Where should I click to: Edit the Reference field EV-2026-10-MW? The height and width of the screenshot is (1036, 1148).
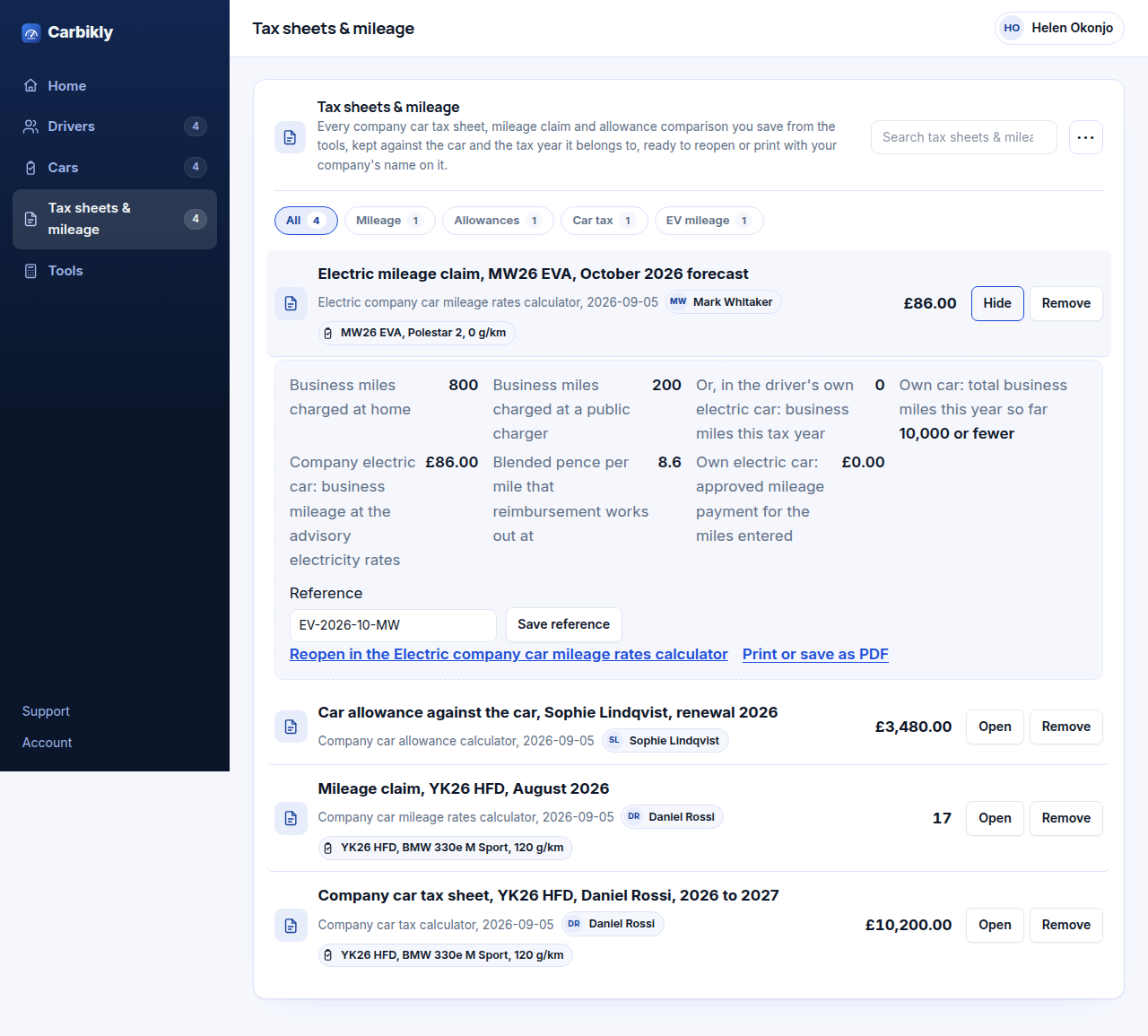click(x=393, y=625)
